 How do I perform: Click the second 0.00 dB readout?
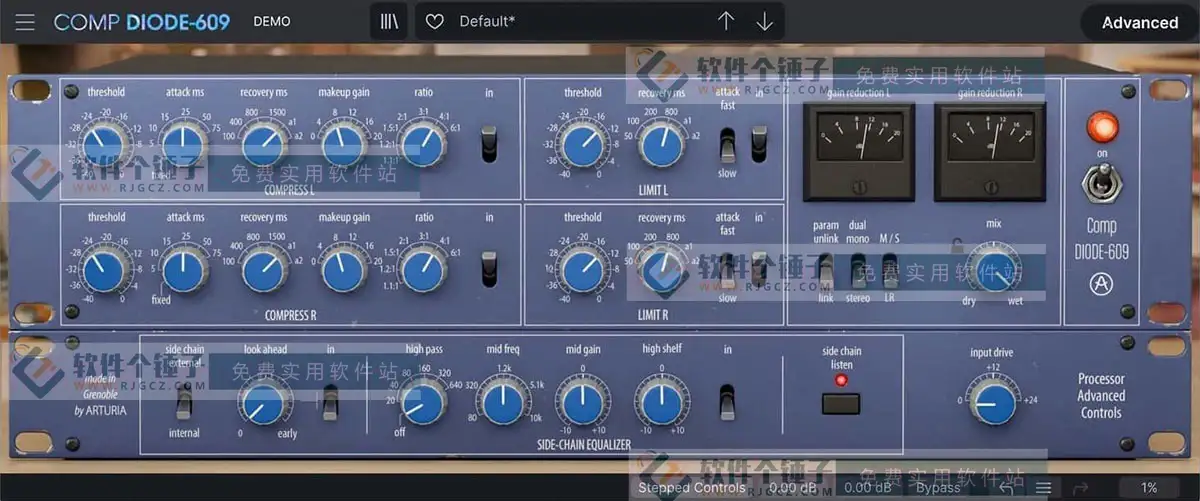[868, 488]
